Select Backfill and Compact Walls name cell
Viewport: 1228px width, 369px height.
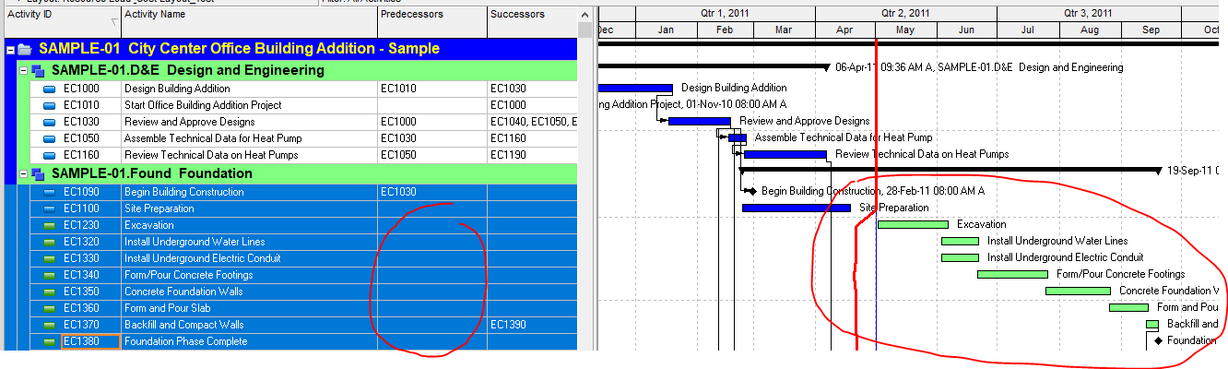249,325
